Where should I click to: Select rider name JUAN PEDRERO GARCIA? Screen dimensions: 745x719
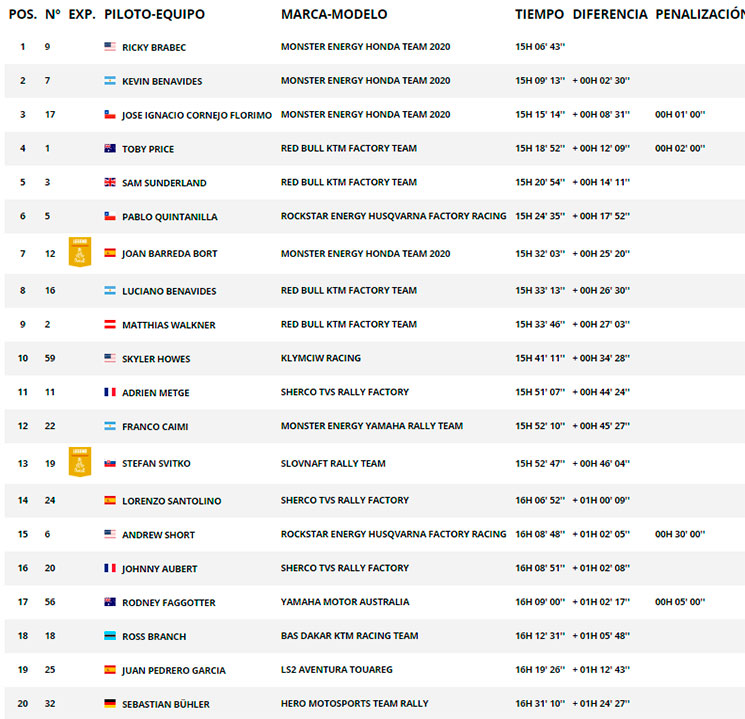[173, 671]
